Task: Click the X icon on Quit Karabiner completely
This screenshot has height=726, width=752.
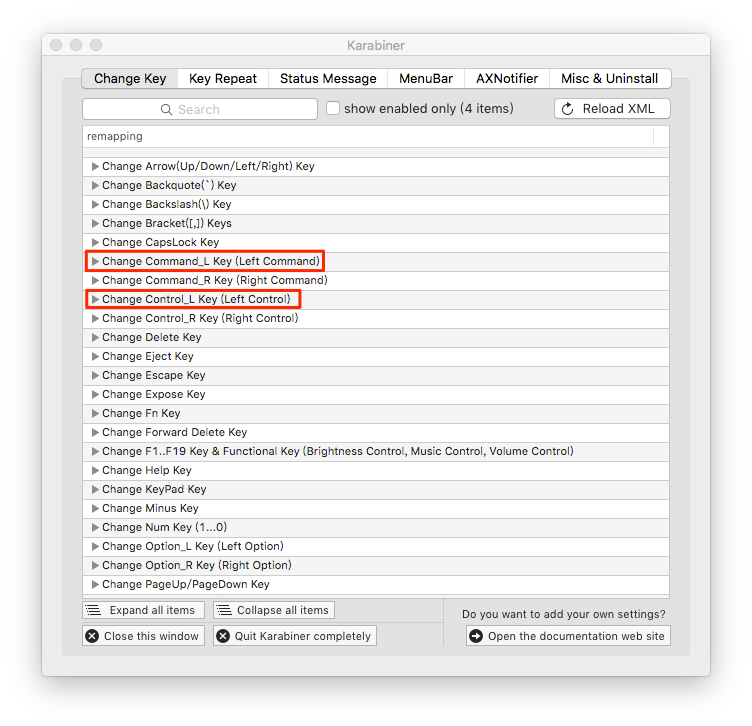Action: coord(223,636)
